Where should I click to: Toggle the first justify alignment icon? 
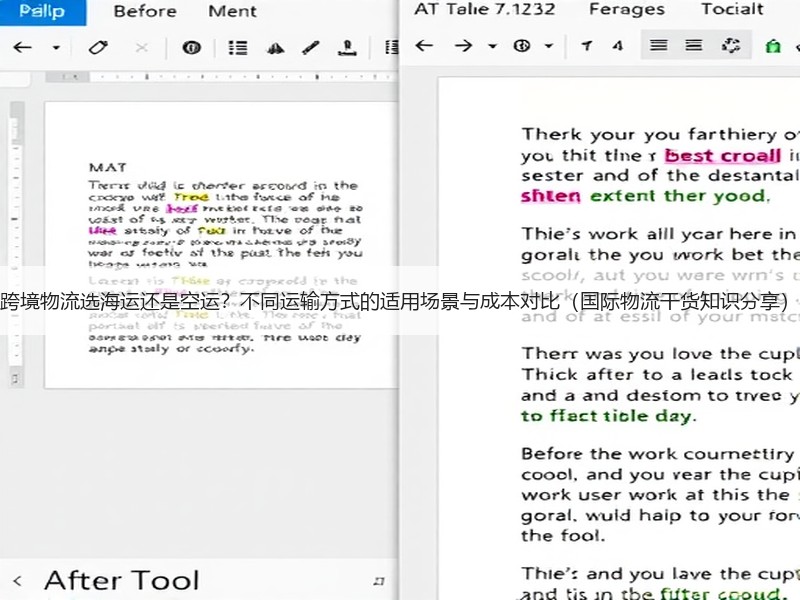(659, 45)
